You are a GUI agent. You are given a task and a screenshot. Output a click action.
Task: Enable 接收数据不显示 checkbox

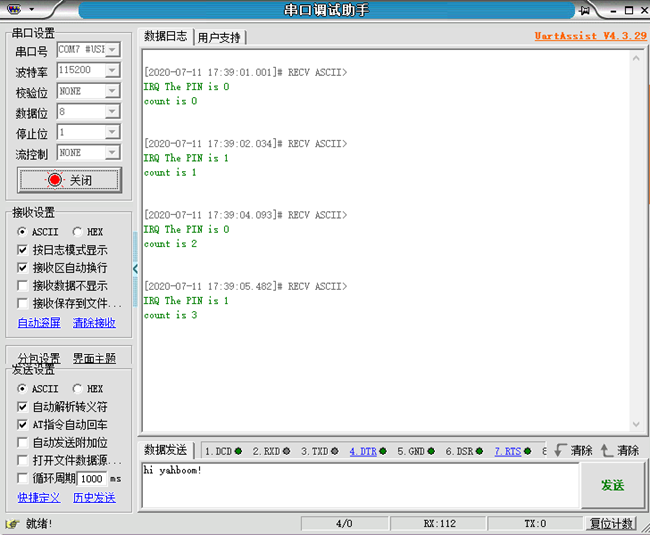[22, 286]
